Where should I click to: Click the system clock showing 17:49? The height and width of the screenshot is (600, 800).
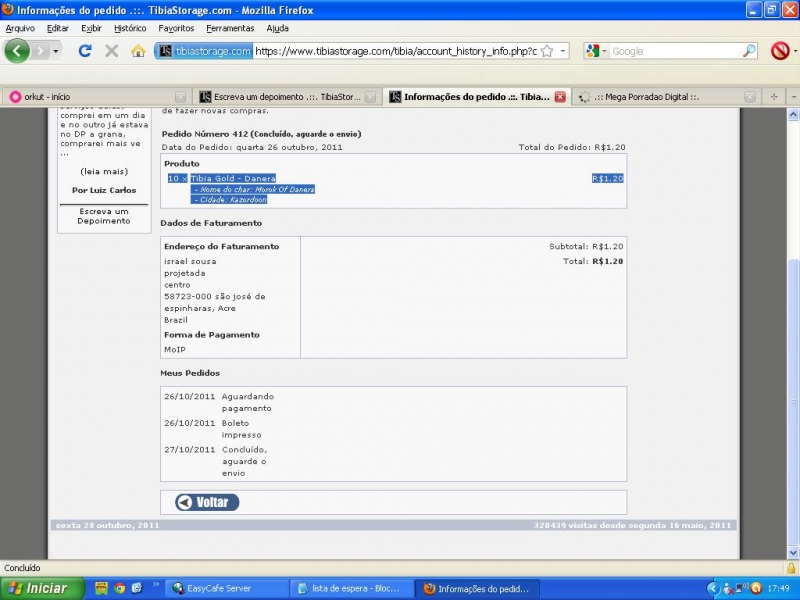click(x=779, y=588)
